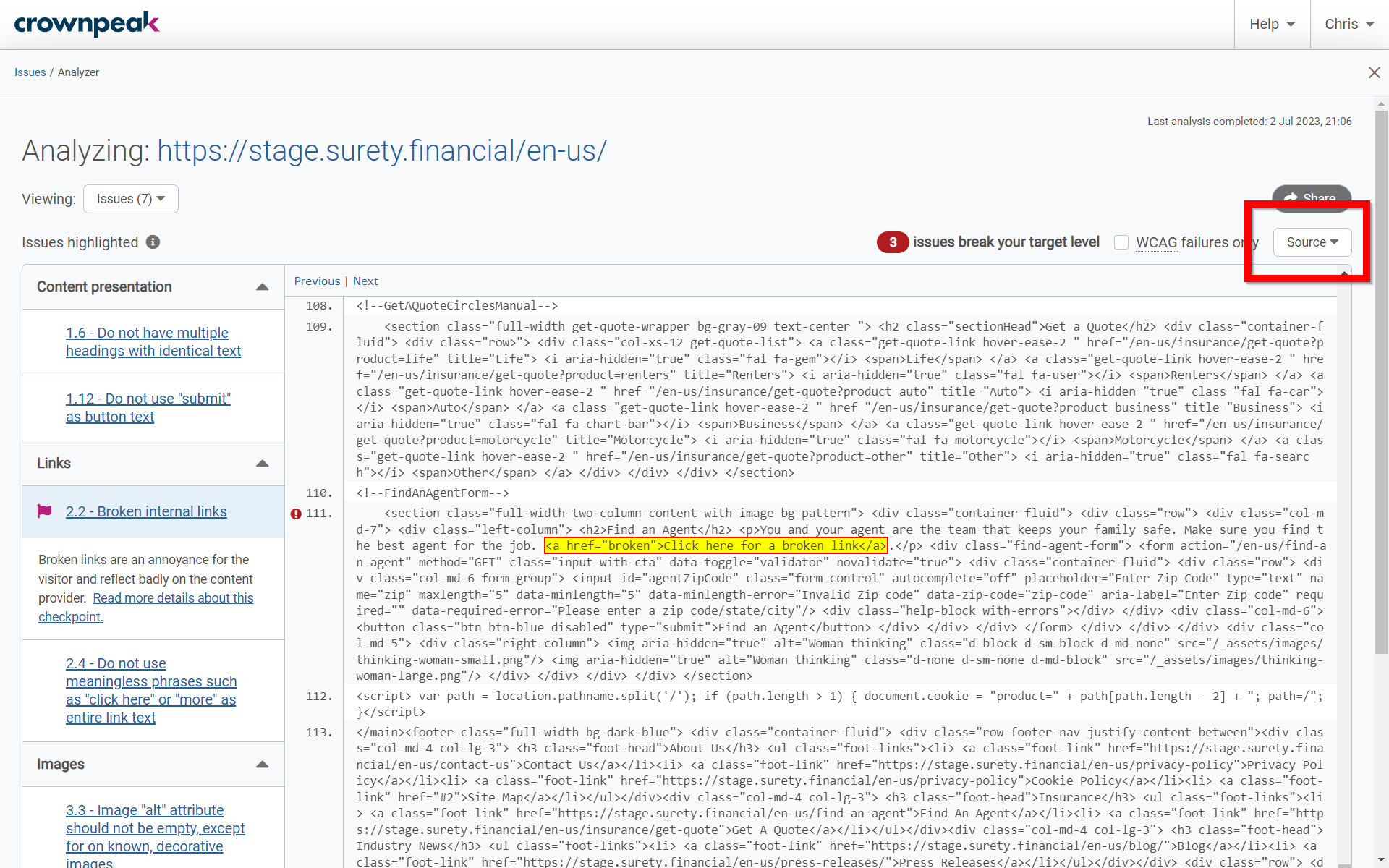The image size is (1389, 868).
Task: Click the Issues highlighted label
Action: [x=80, y=242]
